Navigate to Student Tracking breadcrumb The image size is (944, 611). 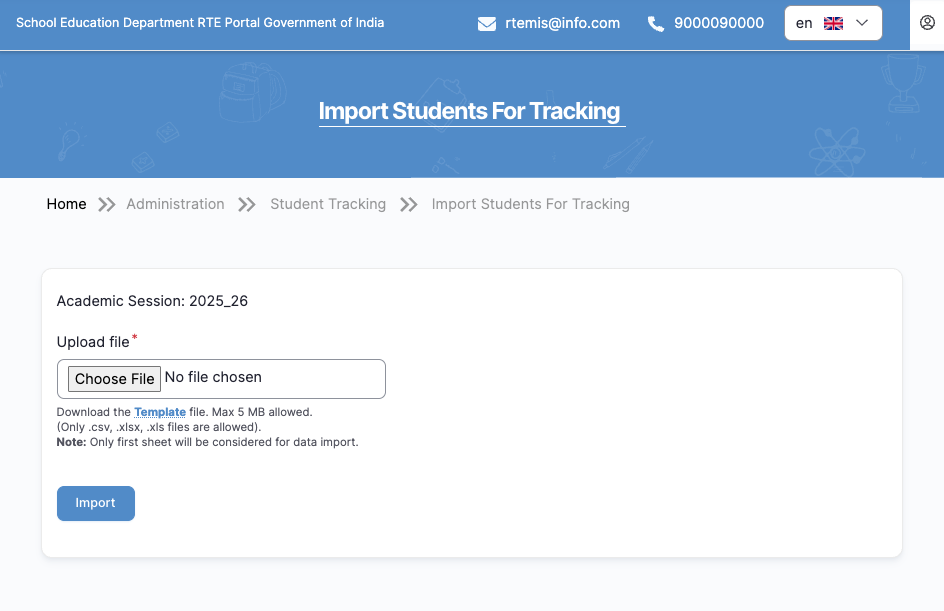point(328,204)
